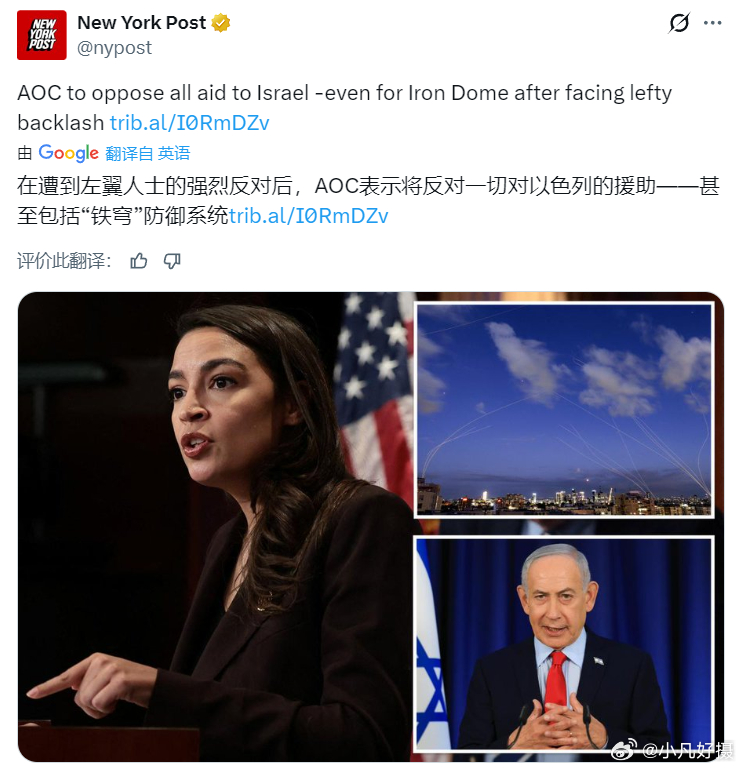742x769 pixels.
Task: Click the 评价此翻译 label
Action: click(64, 261)
